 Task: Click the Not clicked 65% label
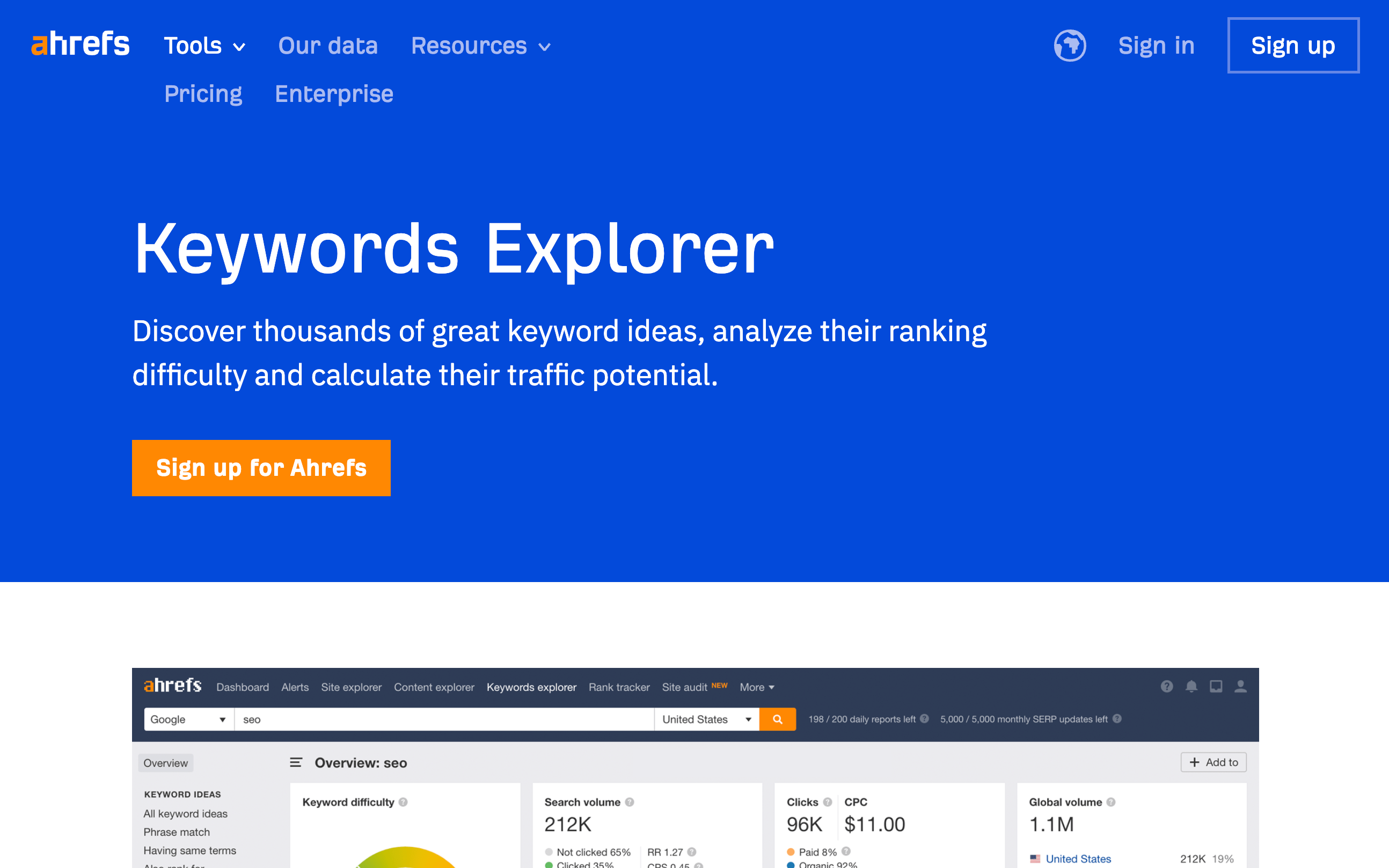pos(594,852)
